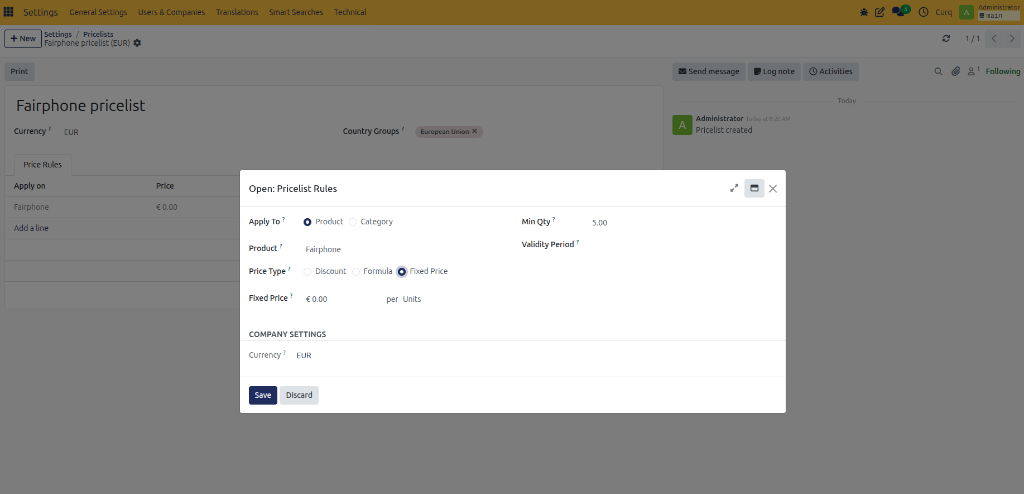
Task: Save the pricelist rule
Action: (x=263, y=395)
